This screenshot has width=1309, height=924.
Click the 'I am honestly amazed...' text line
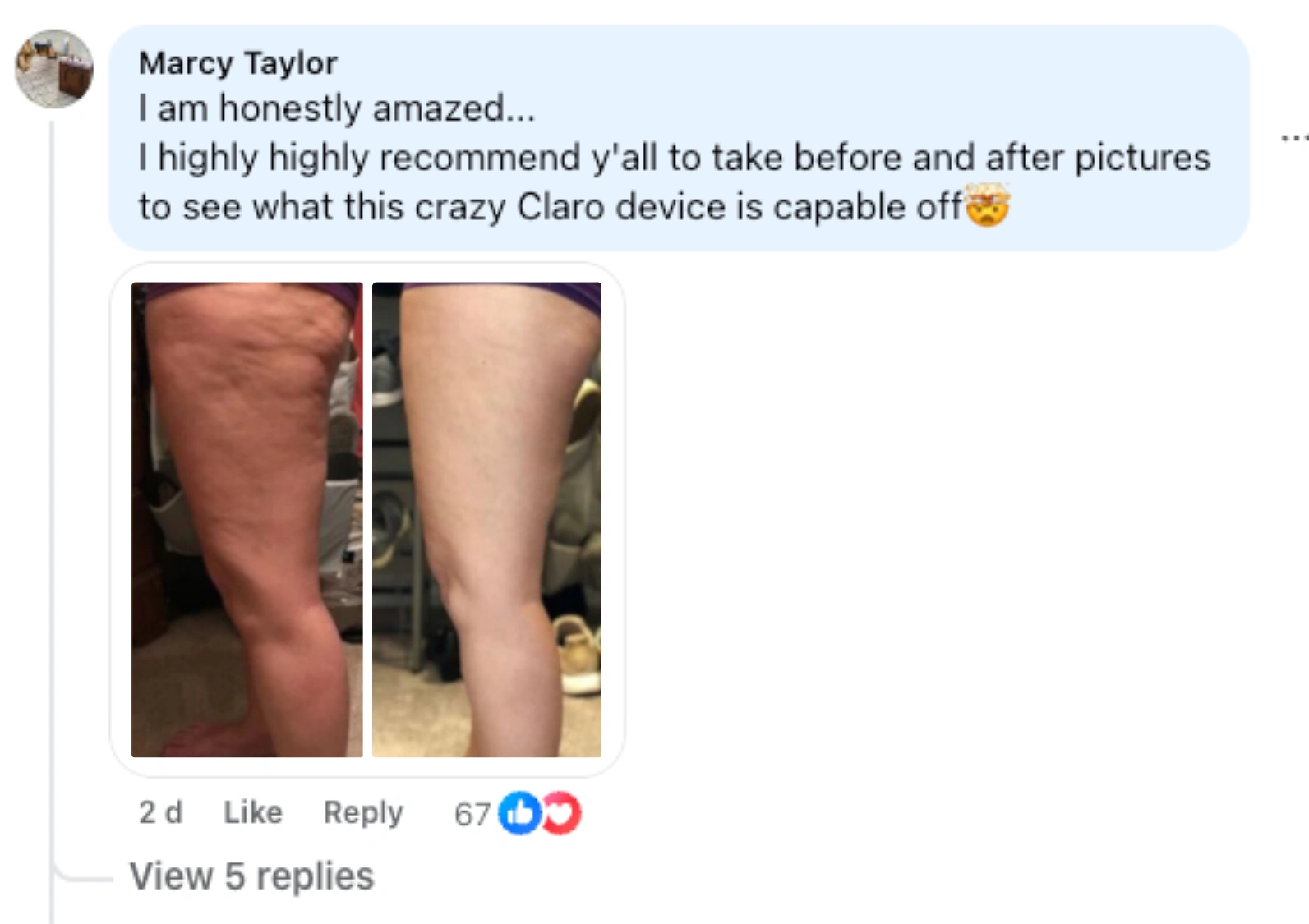(336, 108)
